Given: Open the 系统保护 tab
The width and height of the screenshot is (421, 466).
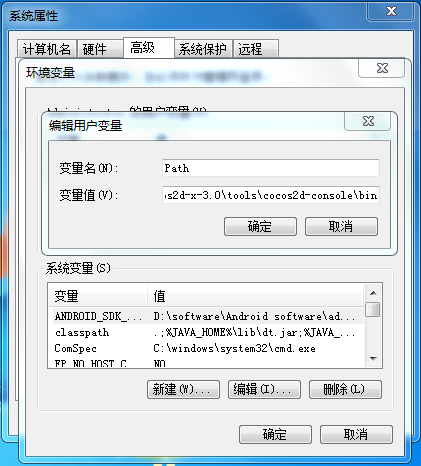Looking at the screenshot, I should pos(203,49).
